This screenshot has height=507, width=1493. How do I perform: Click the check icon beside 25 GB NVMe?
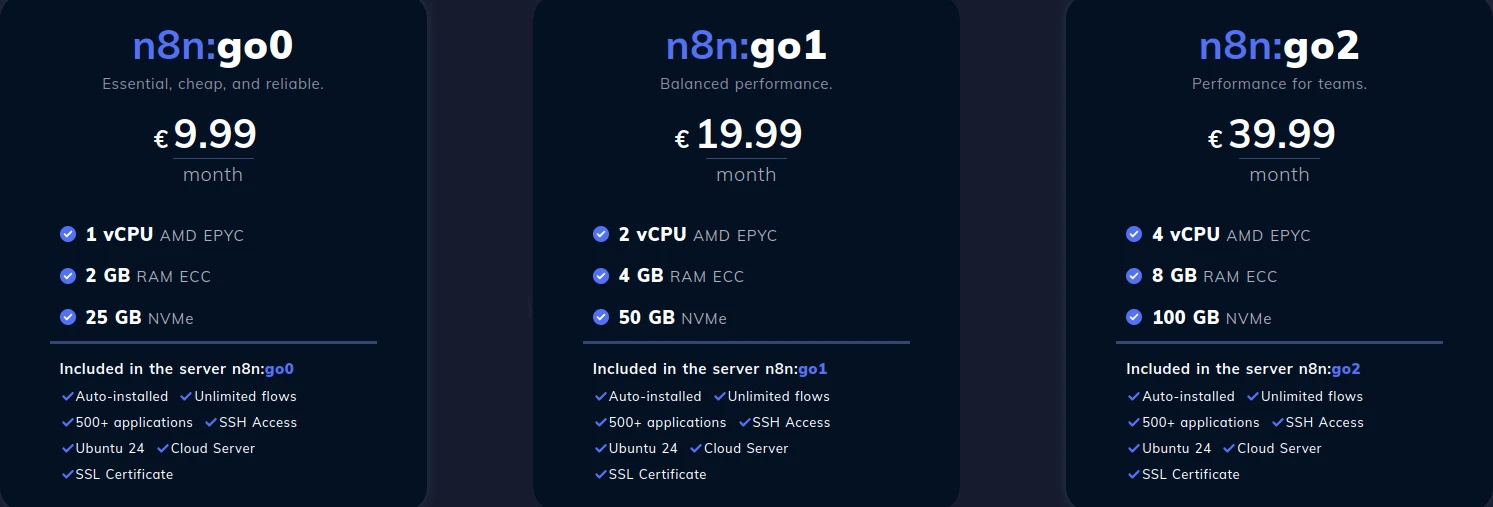(68, 317)
